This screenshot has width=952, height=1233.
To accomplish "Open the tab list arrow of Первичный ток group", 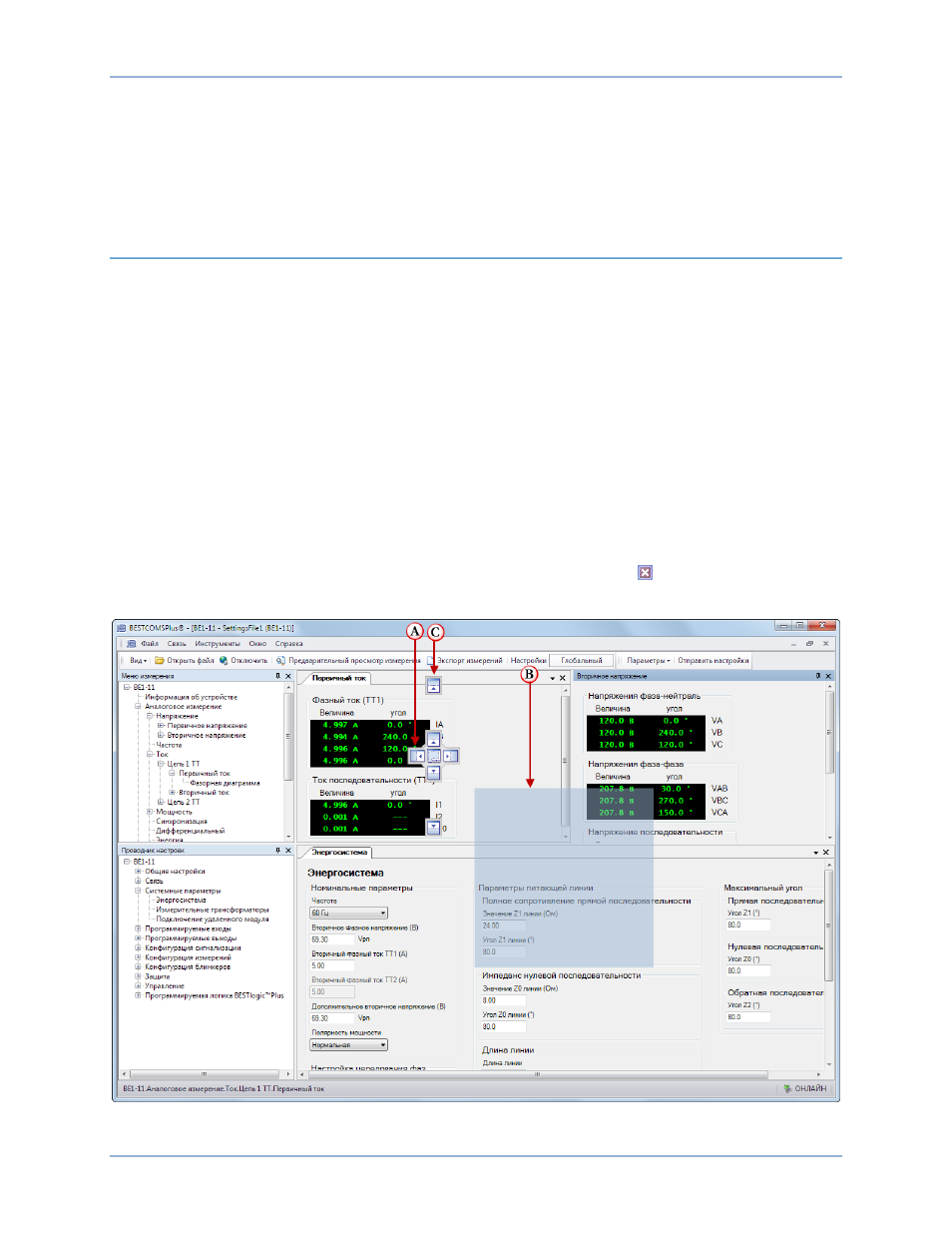I will (553, 679).
